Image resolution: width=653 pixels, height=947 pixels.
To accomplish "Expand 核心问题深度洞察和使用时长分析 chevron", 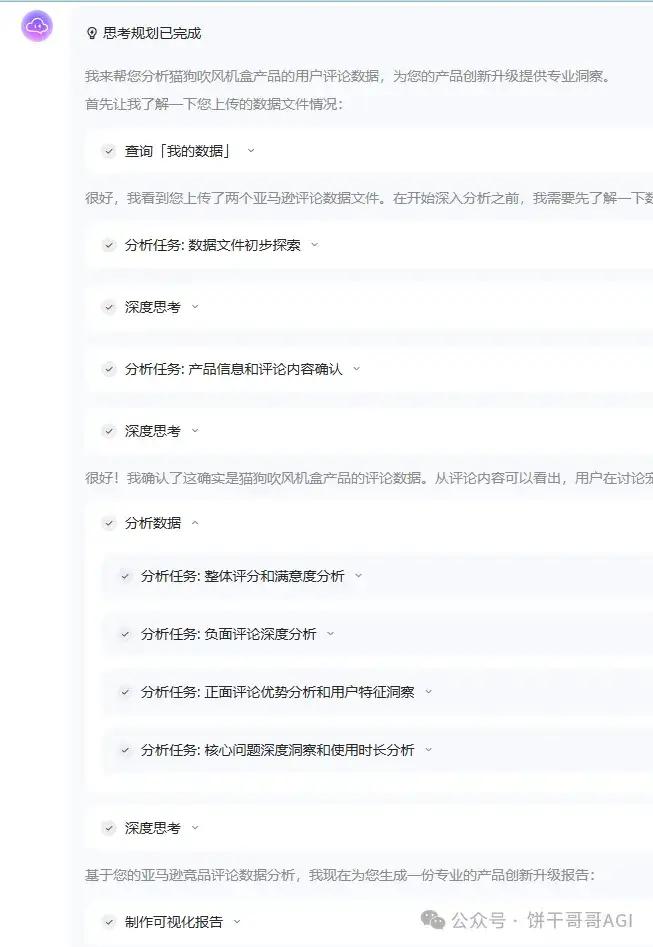I will pos(429,750).
